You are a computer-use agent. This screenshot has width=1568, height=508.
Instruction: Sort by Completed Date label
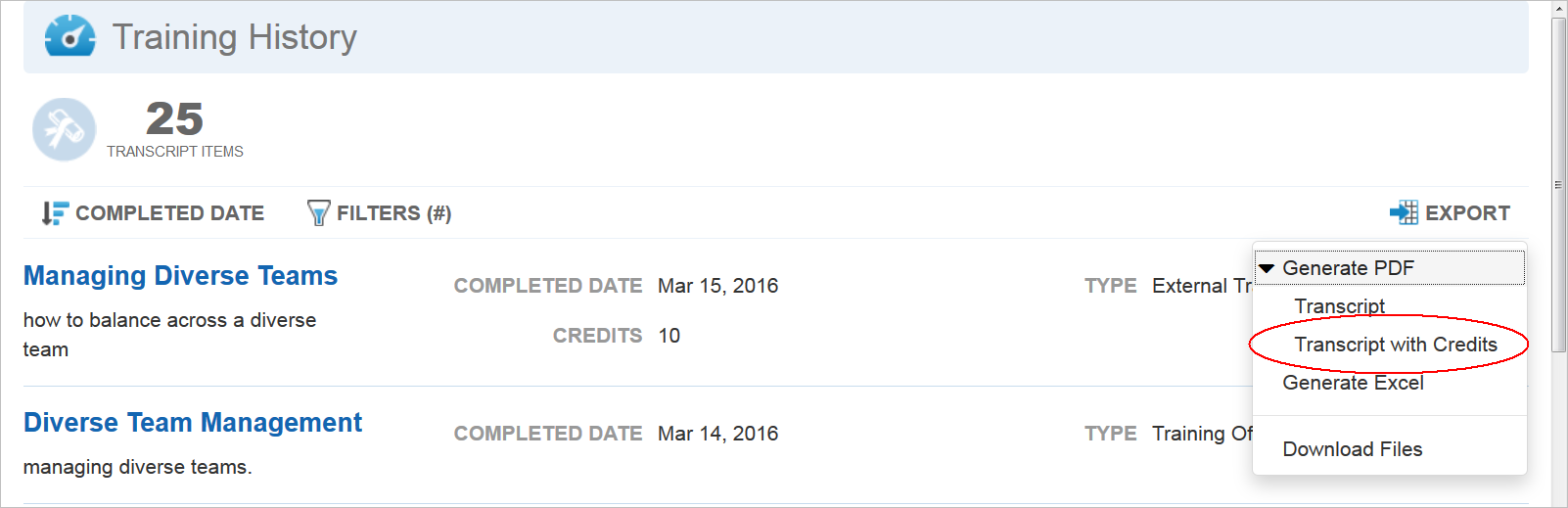coord(169,213)
